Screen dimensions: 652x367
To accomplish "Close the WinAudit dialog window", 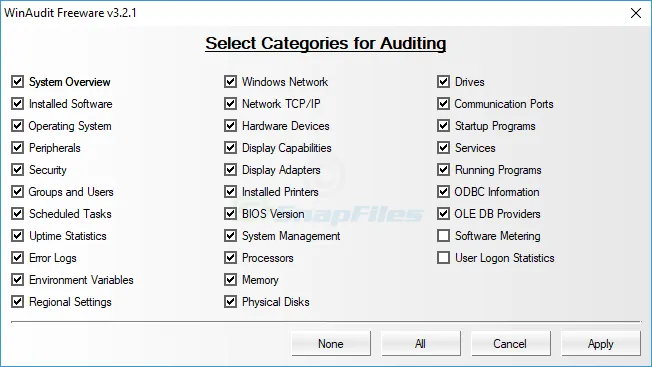I will [x=636, y=13].
